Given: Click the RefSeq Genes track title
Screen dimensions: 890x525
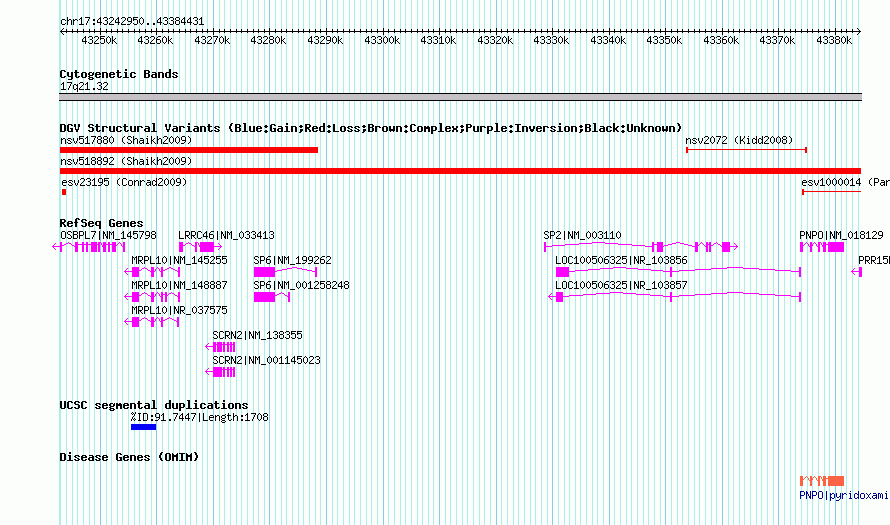Looking at the screenshot, I should point(102,223).
